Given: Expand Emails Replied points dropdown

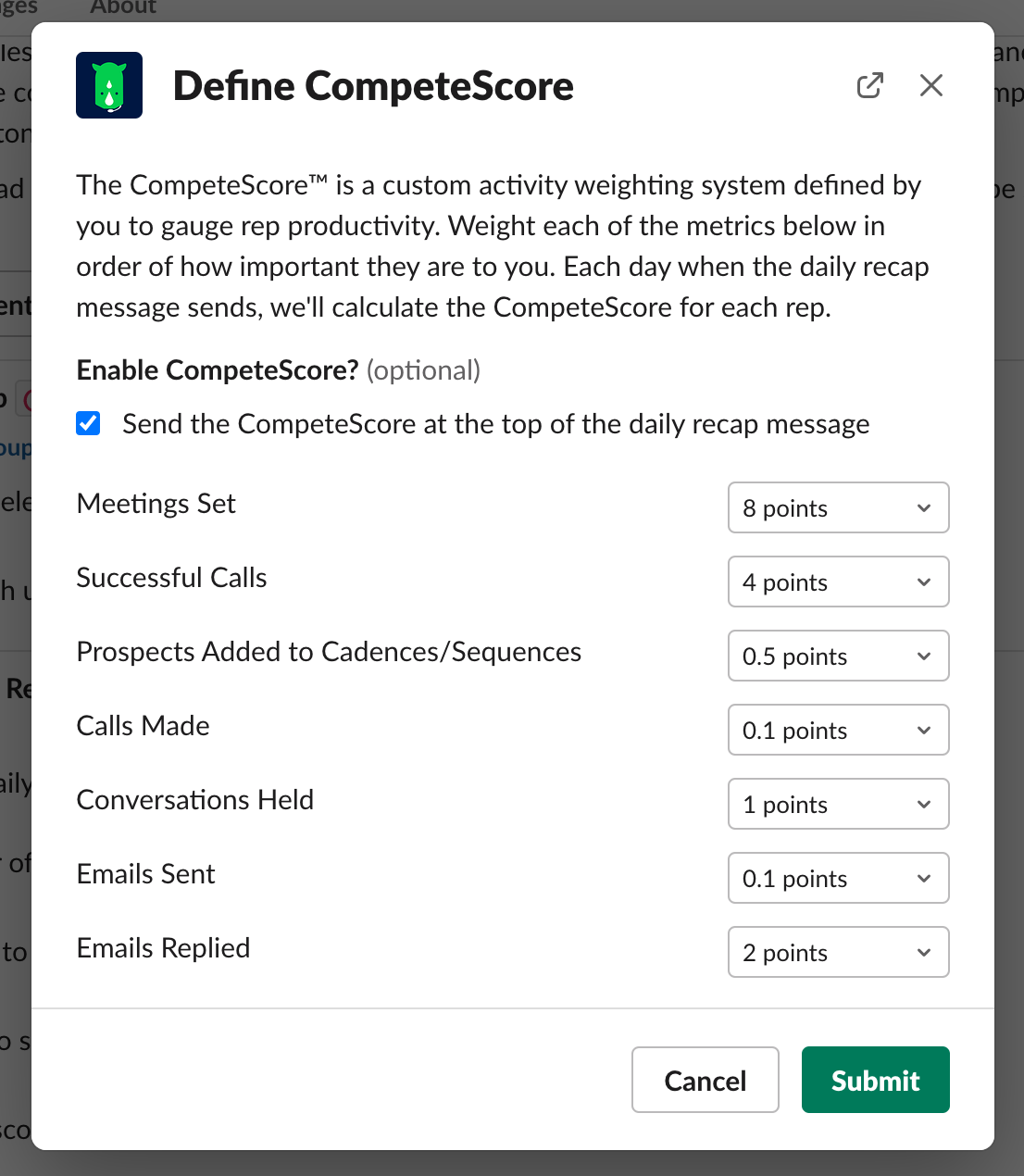Looking at the screenshot, I should click(x=839, y=952).
